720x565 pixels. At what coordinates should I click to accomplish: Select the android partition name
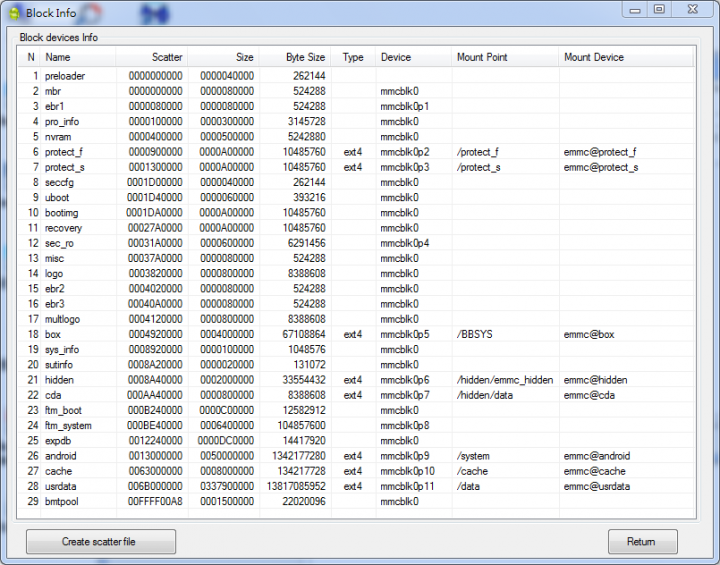[61, 456]
